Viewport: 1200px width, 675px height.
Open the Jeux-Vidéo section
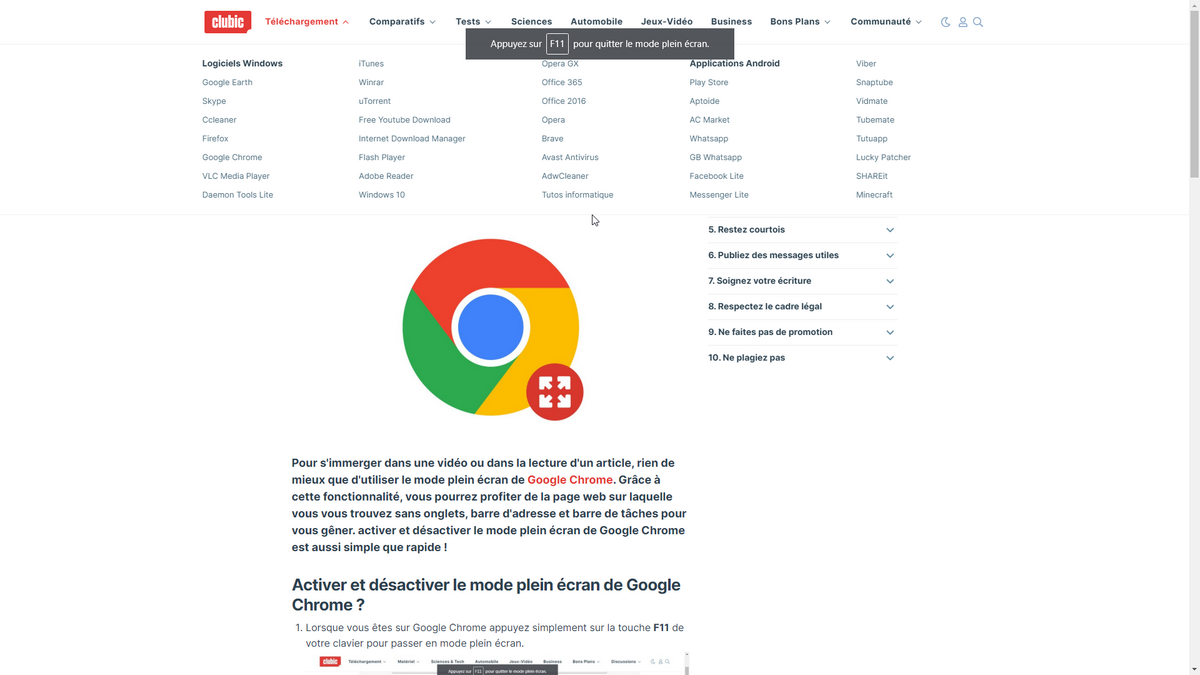point(666,22)
